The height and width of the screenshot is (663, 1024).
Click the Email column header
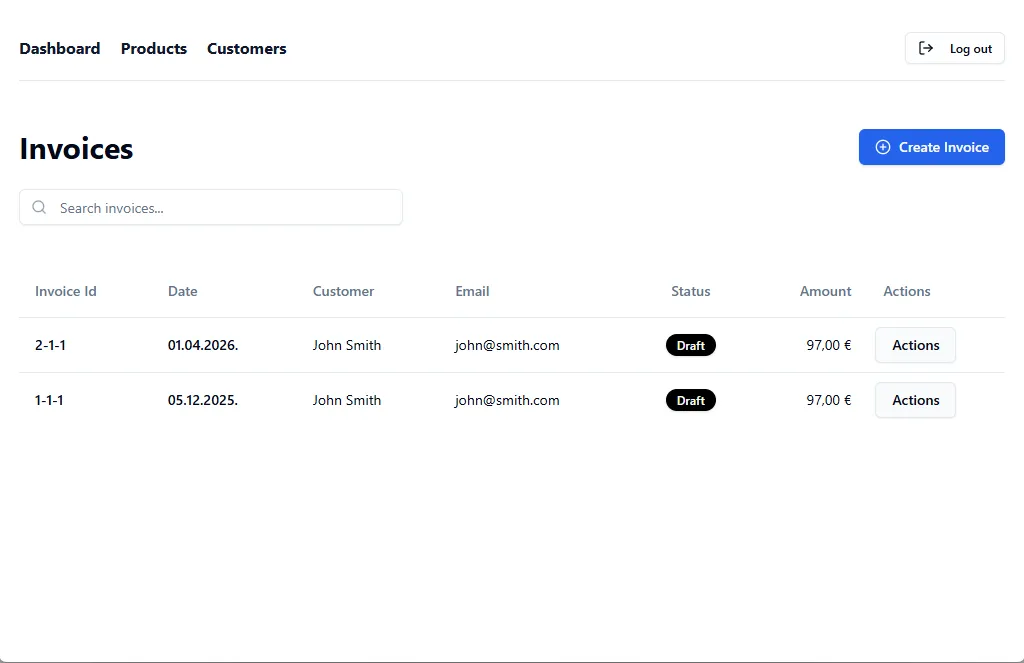coord(472,291)
